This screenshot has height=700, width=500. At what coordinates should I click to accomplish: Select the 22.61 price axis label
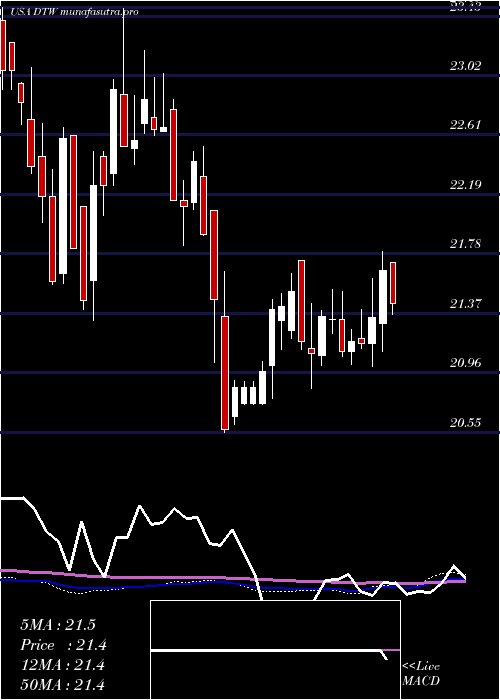click(466, 125)
